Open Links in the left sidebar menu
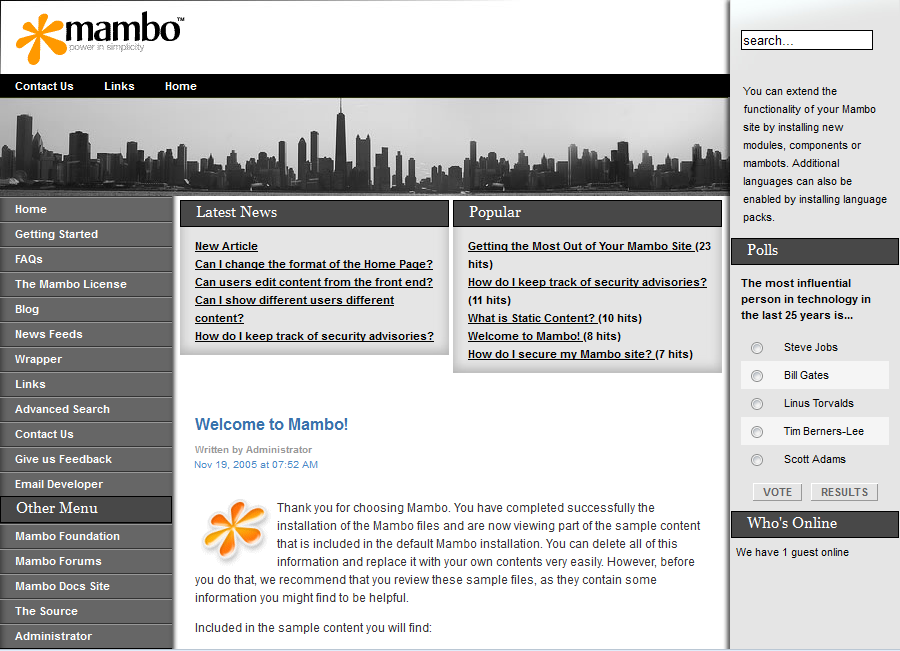The height and width of the screenshot is (651, 900). pos(86,384)
